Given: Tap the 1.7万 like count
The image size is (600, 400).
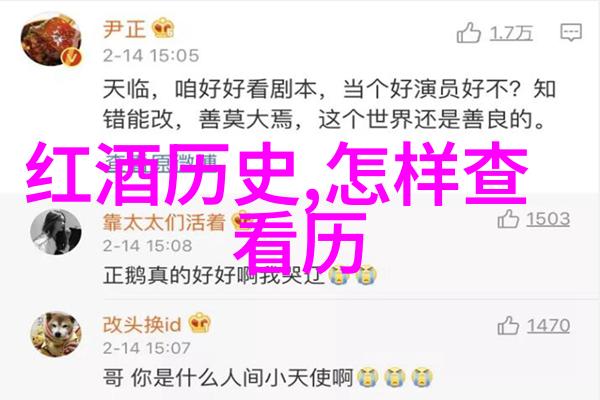Looking at the screenshot, I should (511, 33).
